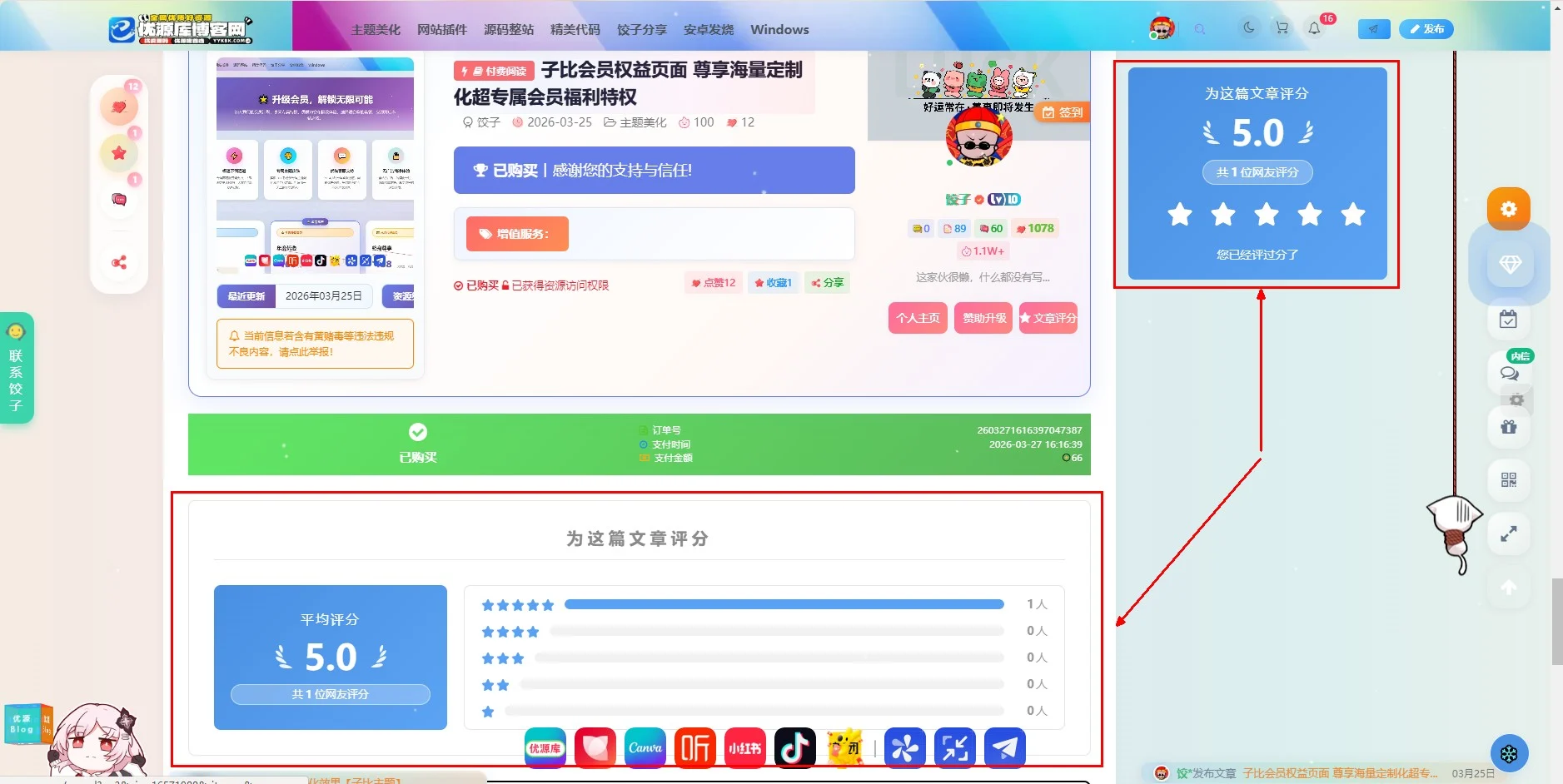The image size is (1563, 784).
Task: Open the 小红书 share icon
Action: pyautogui.click(x=744, y=747)
